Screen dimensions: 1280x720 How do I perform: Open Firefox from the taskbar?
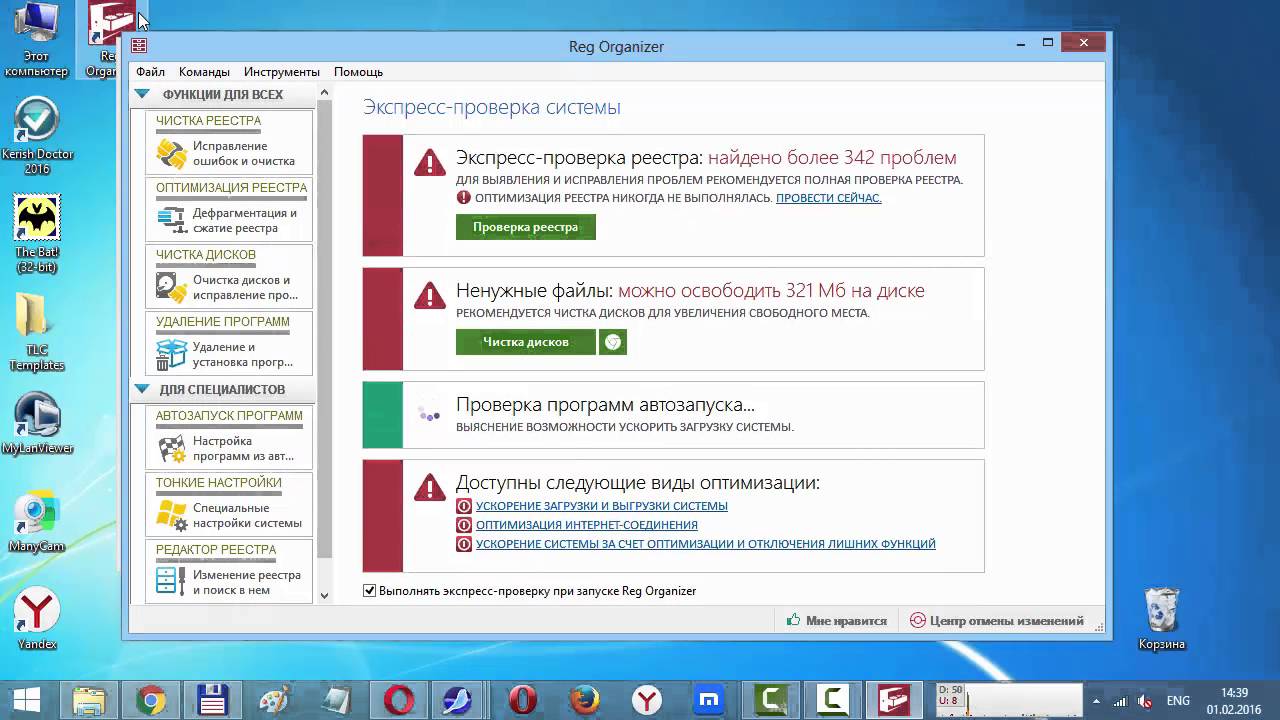tap(585, 700)
